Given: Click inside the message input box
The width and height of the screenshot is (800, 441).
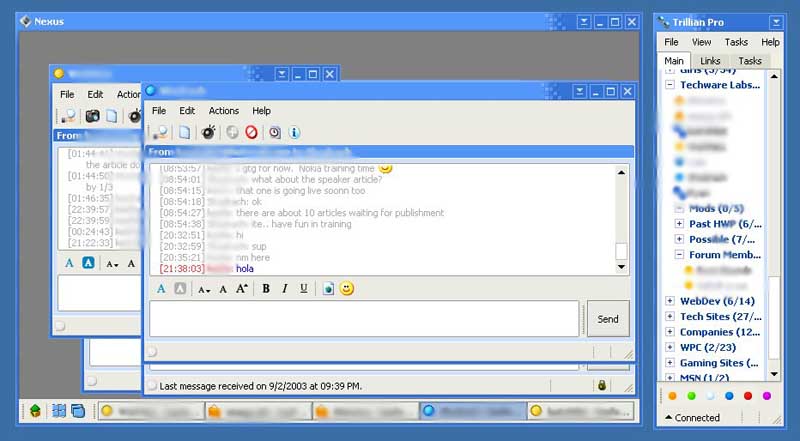Looking at the screenshot, I should coord(363,319).
